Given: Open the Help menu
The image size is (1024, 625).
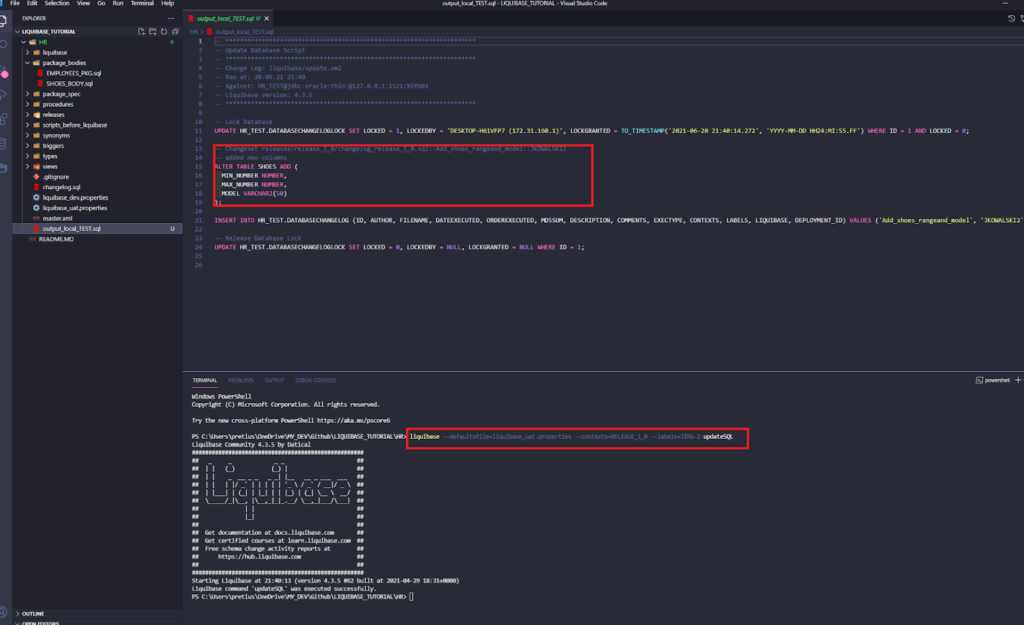Looking at the screenshot, I should coord(168,3).
